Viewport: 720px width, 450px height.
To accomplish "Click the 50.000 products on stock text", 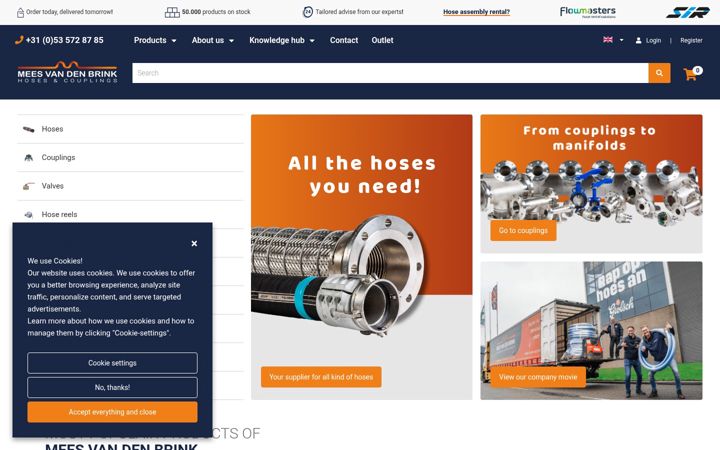I will tap(216, 12).
